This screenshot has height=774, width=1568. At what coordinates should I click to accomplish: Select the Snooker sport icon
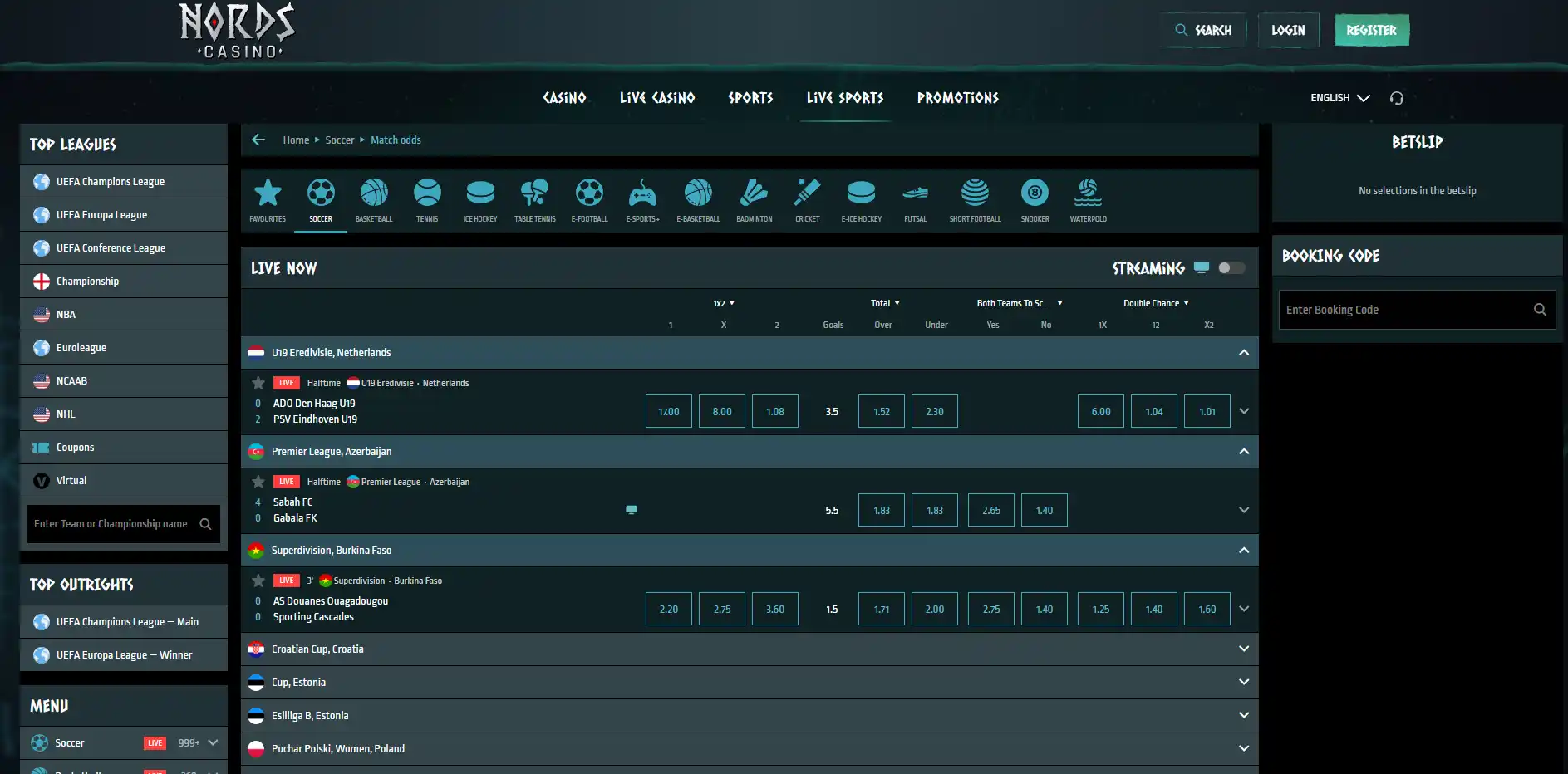point(1035,200)
